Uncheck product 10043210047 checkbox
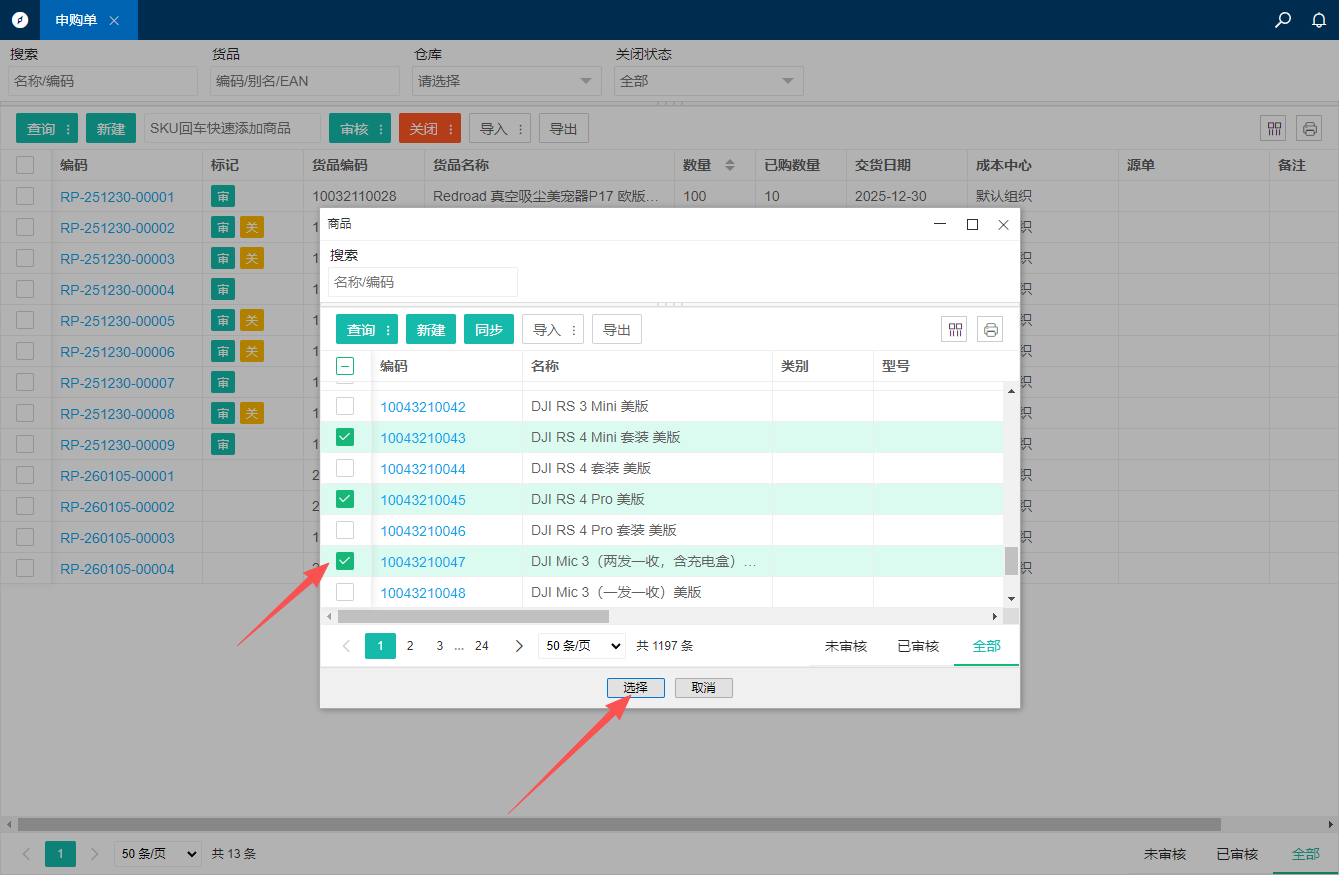The height and width of the screenshot is (875, 1339). (x=345, y=561)
